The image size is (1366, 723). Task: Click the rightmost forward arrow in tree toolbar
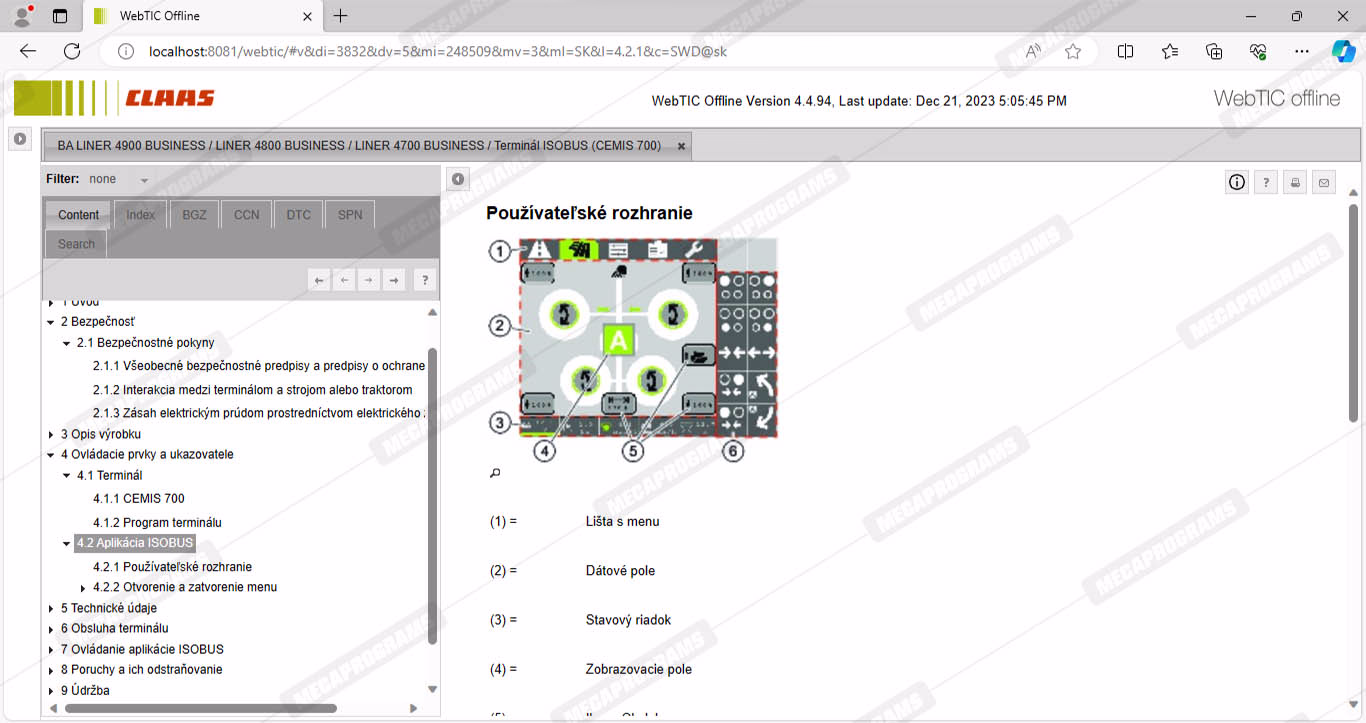pos(394,280)
